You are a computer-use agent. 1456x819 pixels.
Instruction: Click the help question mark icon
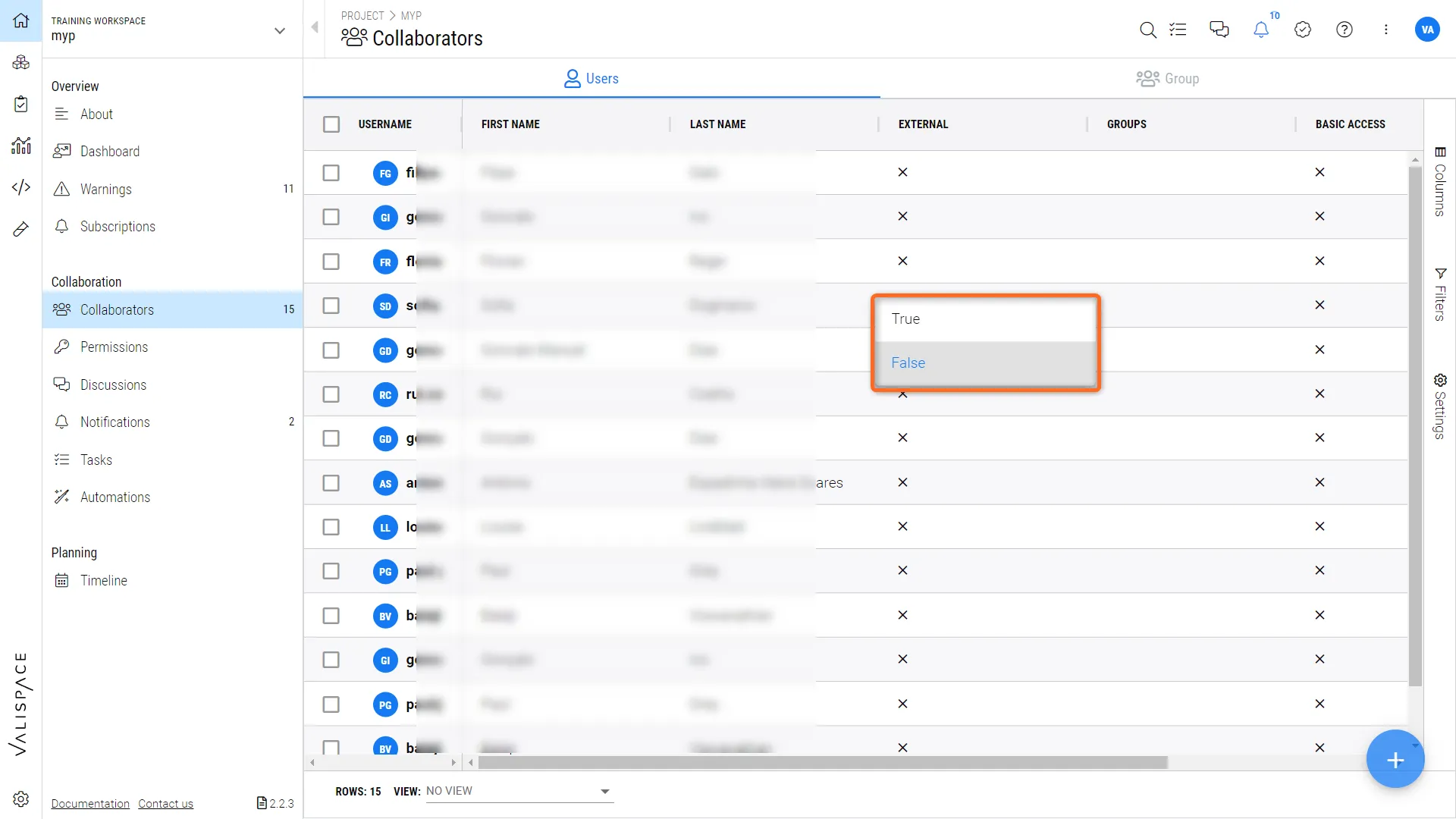coord(1344,30)
